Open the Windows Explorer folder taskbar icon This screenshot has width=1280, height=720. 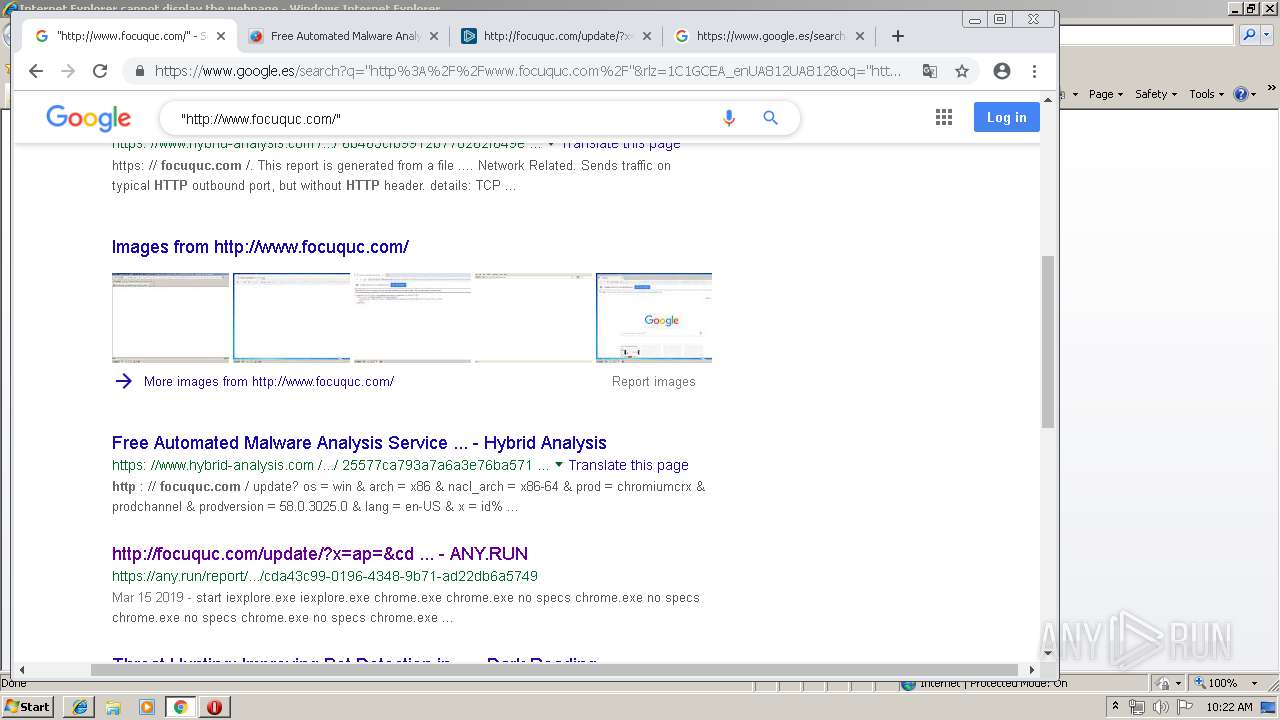point(113,707)
